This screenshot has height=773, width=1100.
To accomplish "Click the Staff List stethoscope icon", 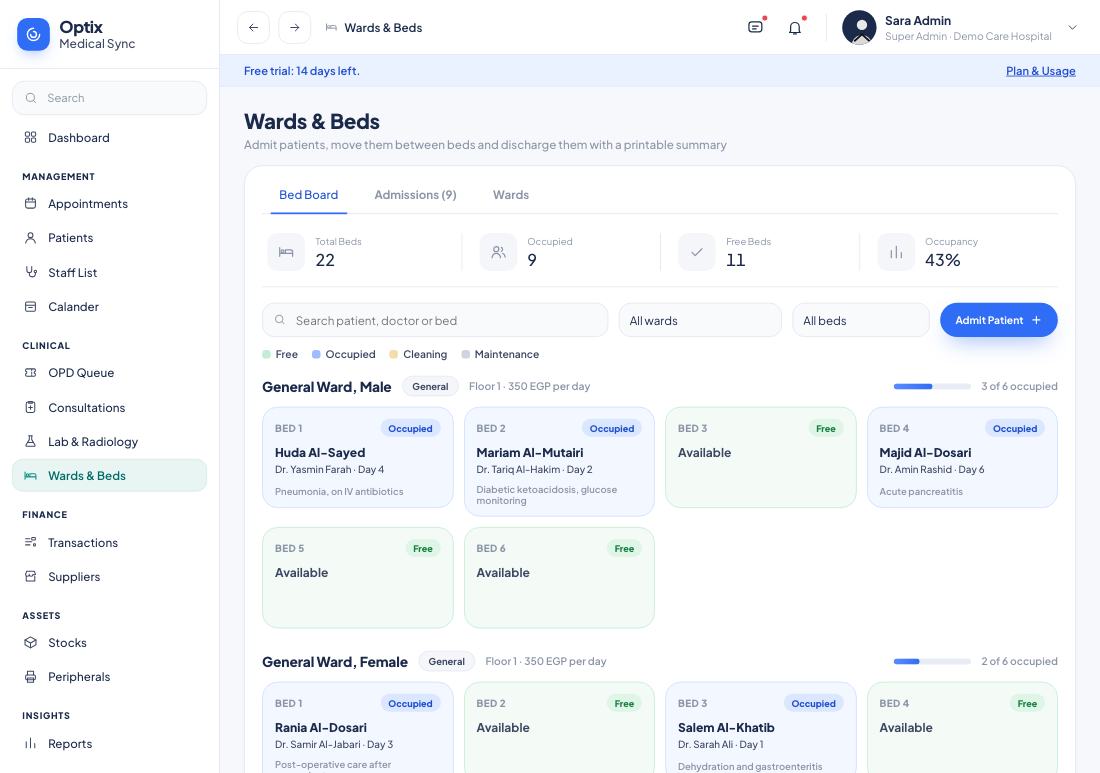I will pos(31,272).
